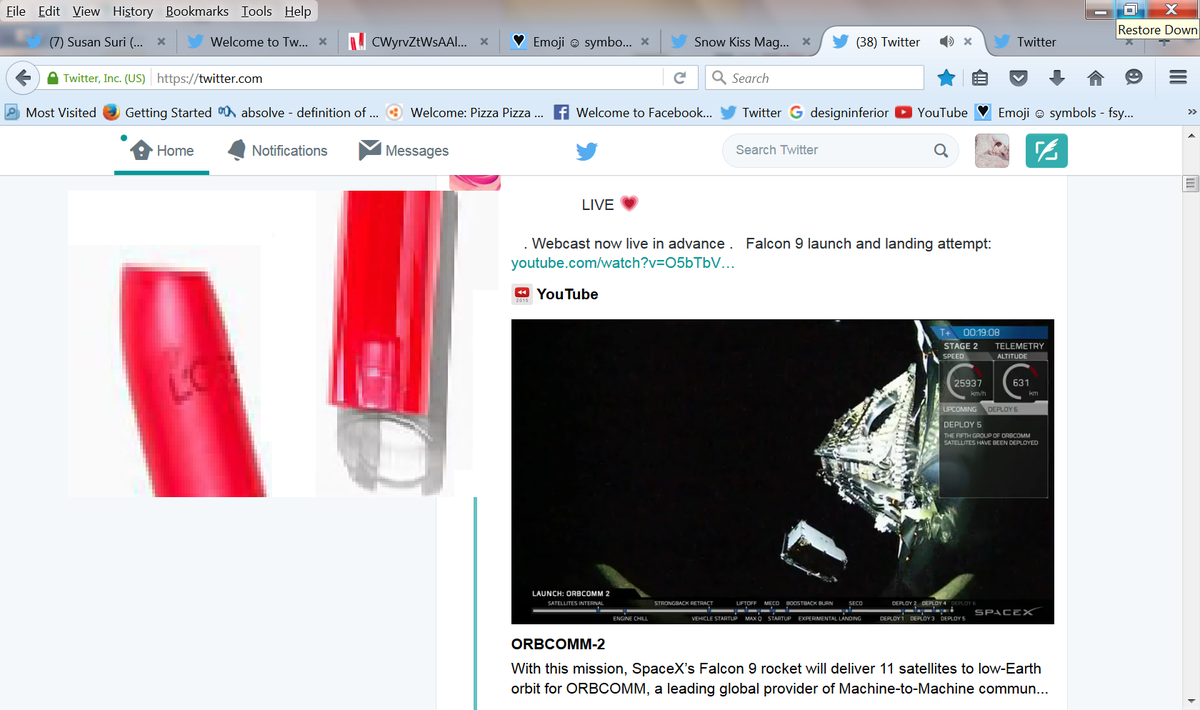1200x710 pixels.
Task: Click the YouTube logo icon in tweet
Action: tap(521, 294)
